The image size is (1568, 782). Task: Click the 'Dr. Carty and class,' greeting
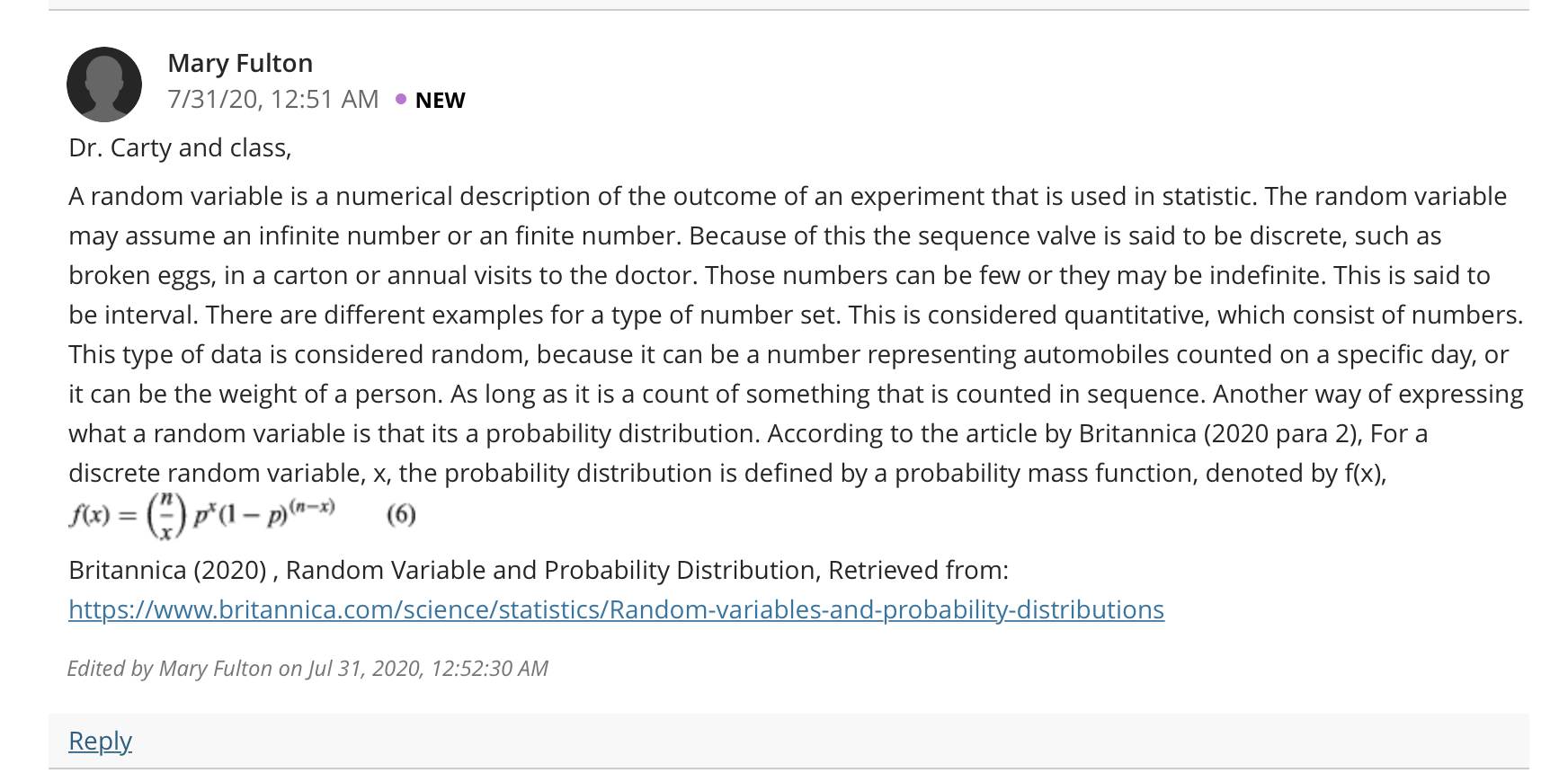180,147
